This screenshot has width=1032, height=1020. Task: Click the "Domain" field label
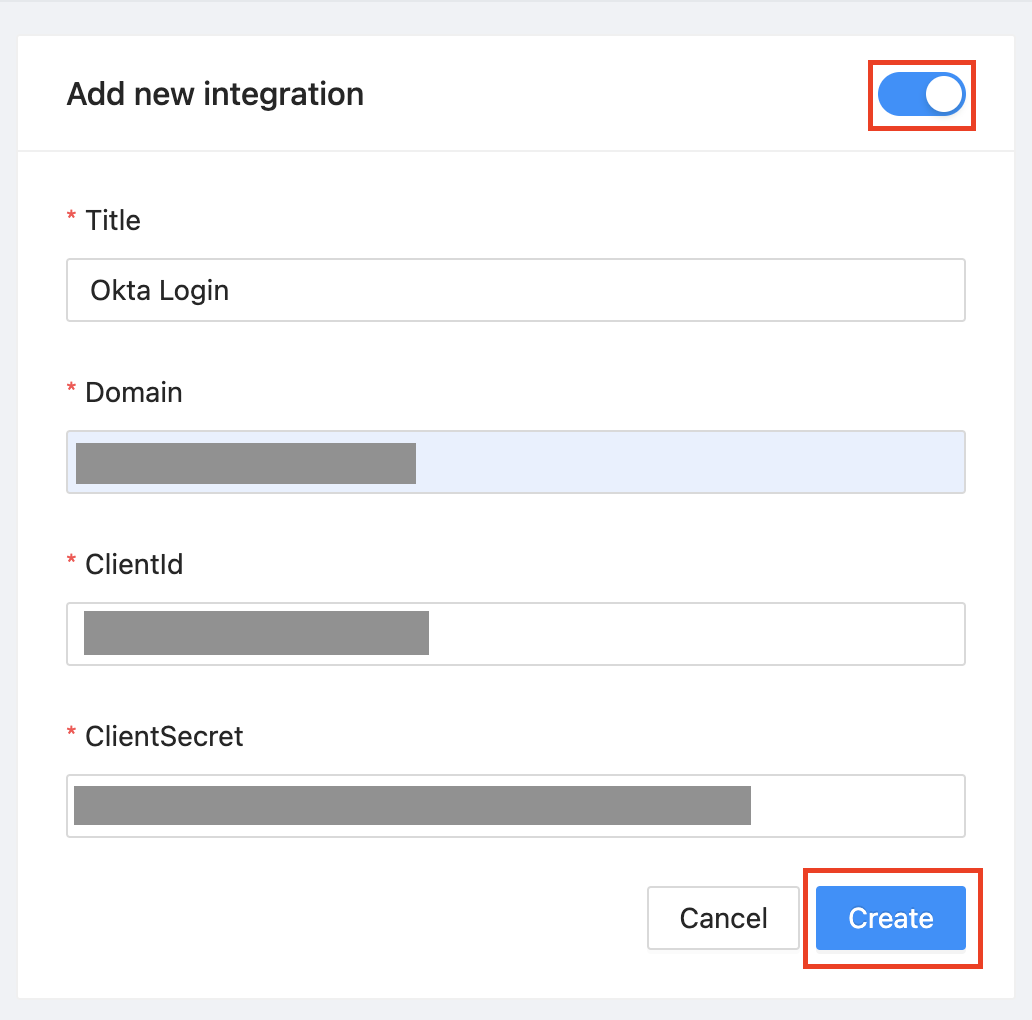pos(134,392)
